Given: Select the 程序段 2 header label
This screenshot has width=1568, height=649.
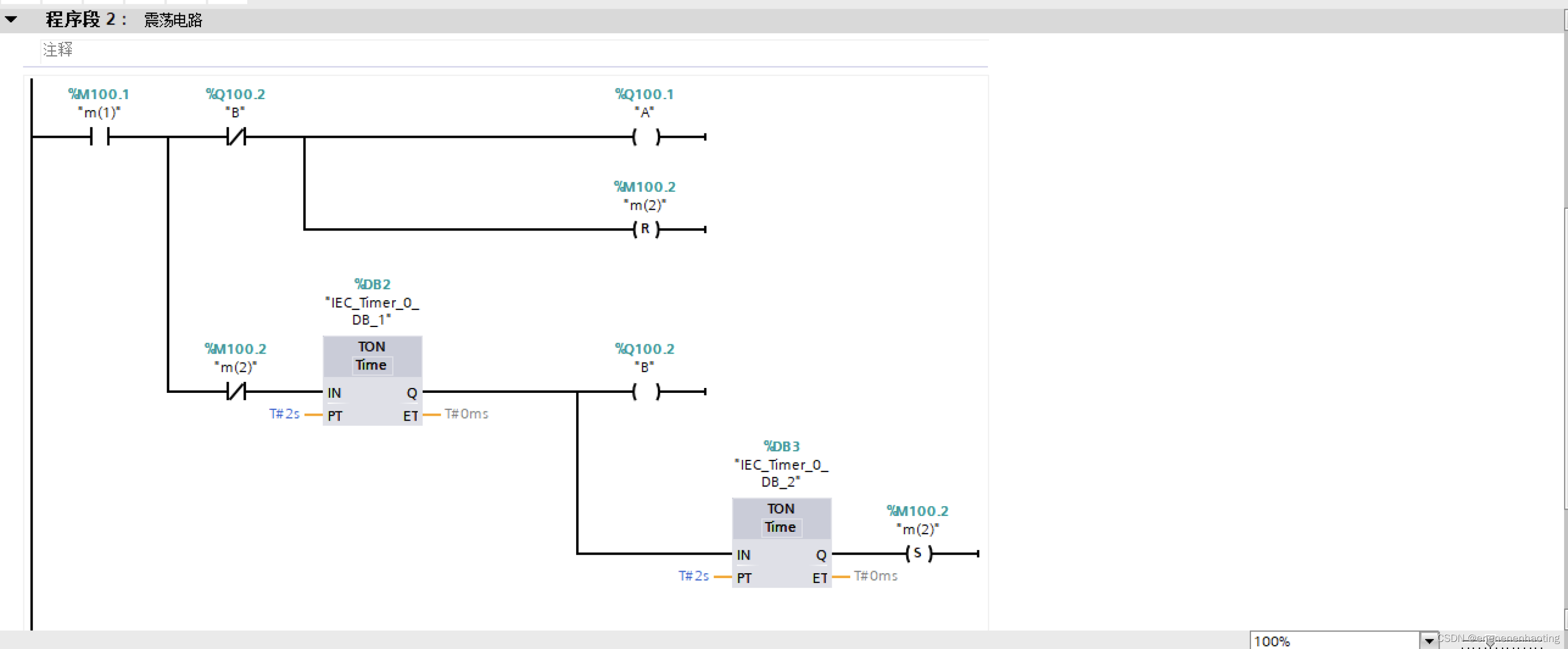Looking at the screenshot, I should click(x=86, y=20).
